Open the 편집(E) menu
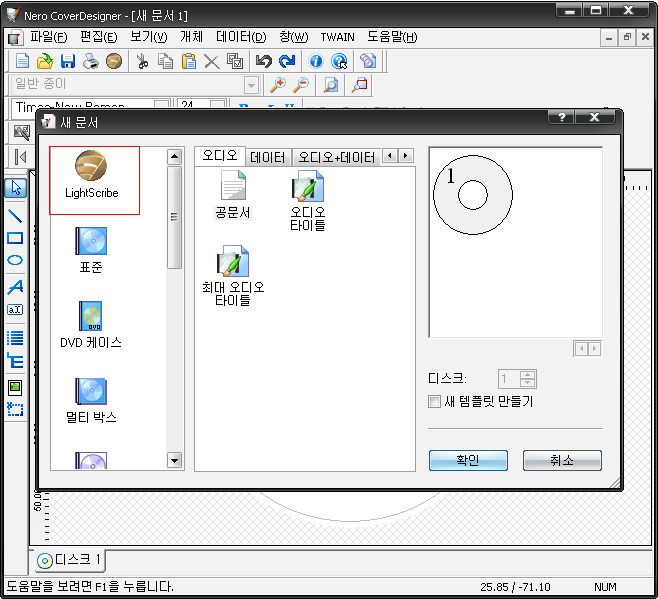658x599 pixels. click(99, 37)
